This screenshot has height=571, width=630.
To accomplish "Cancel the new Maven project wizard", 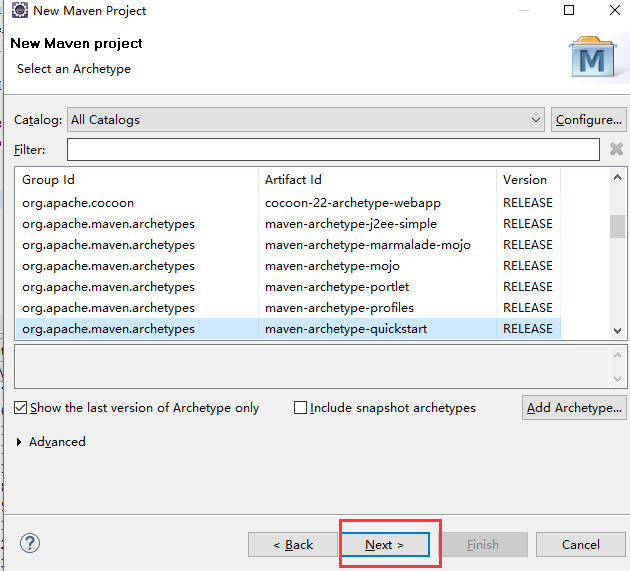I will pyautogui.click(x=581, y=544).
